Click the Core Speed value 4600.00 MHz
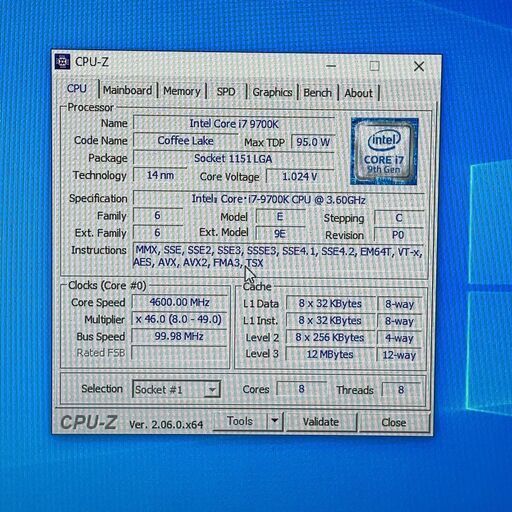This screenshot has height=512, width=512. tap(179, 302)
